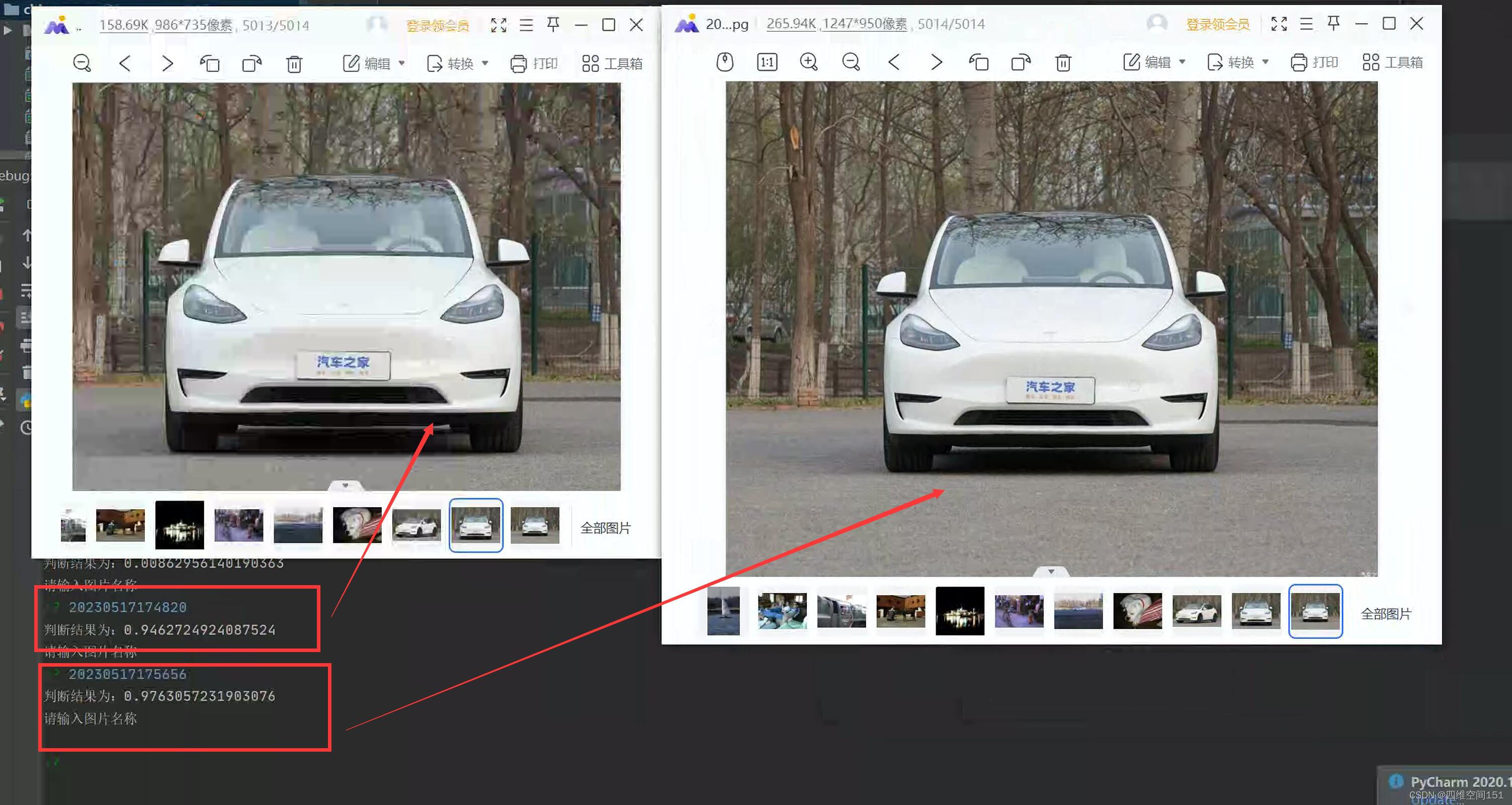This screenshot has height=805, width=1512.
Task: Rotate image clockwise in left viewer
Action: 252,63
